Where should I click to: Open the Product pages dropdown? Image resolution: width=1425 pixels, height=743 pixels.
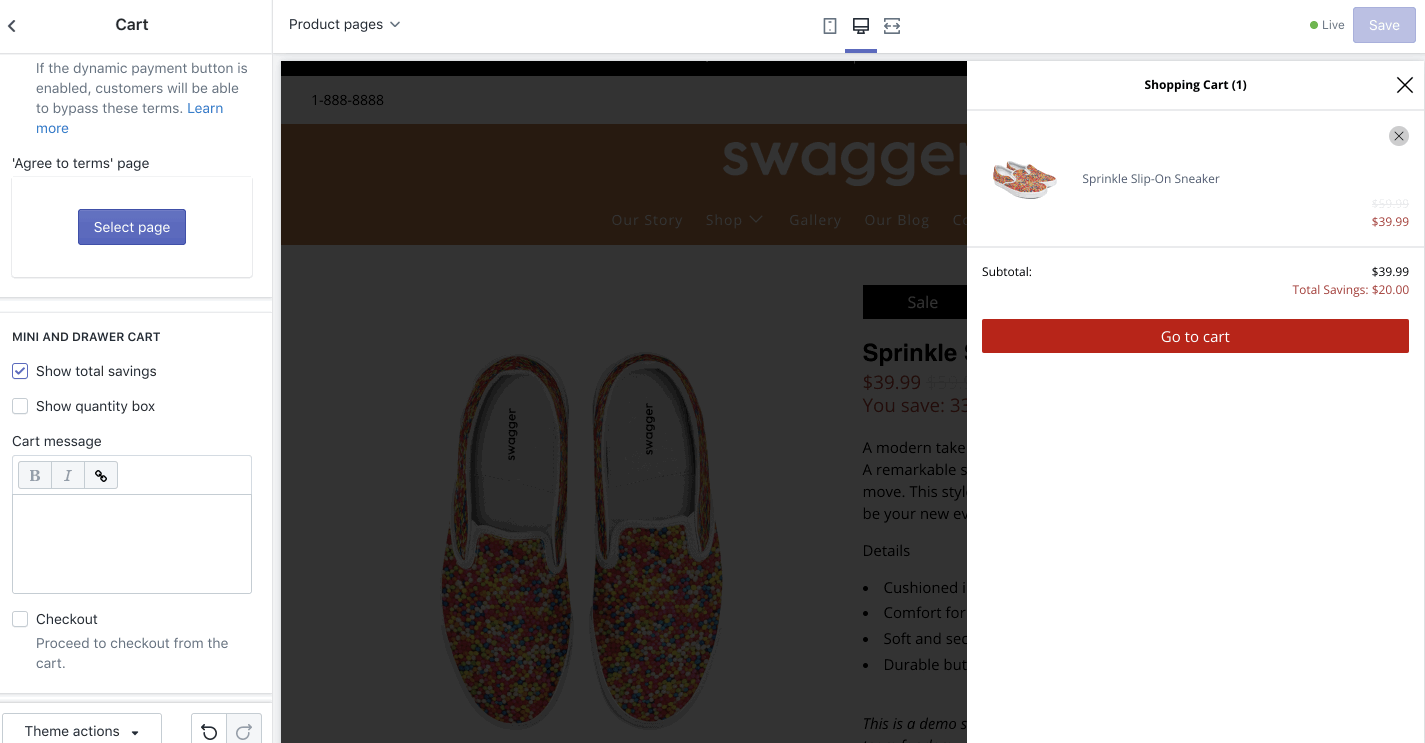coord(344,24)
